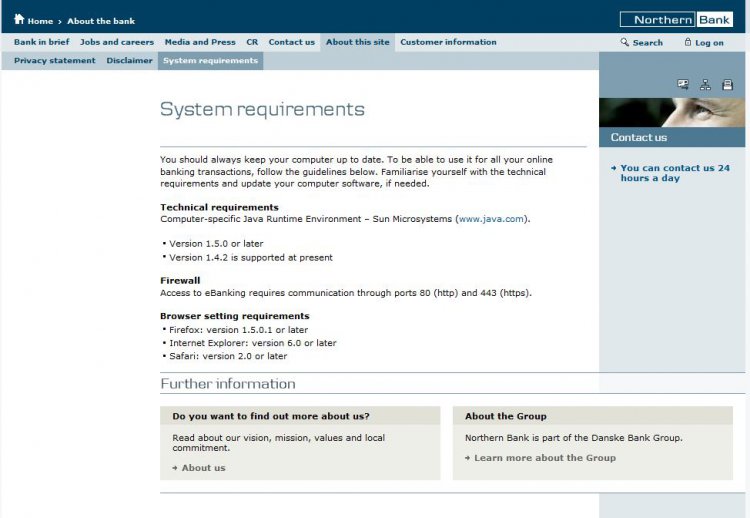Click arrow bullet beside 'Learn more about the Group'
750x518 pixels.
467,458
